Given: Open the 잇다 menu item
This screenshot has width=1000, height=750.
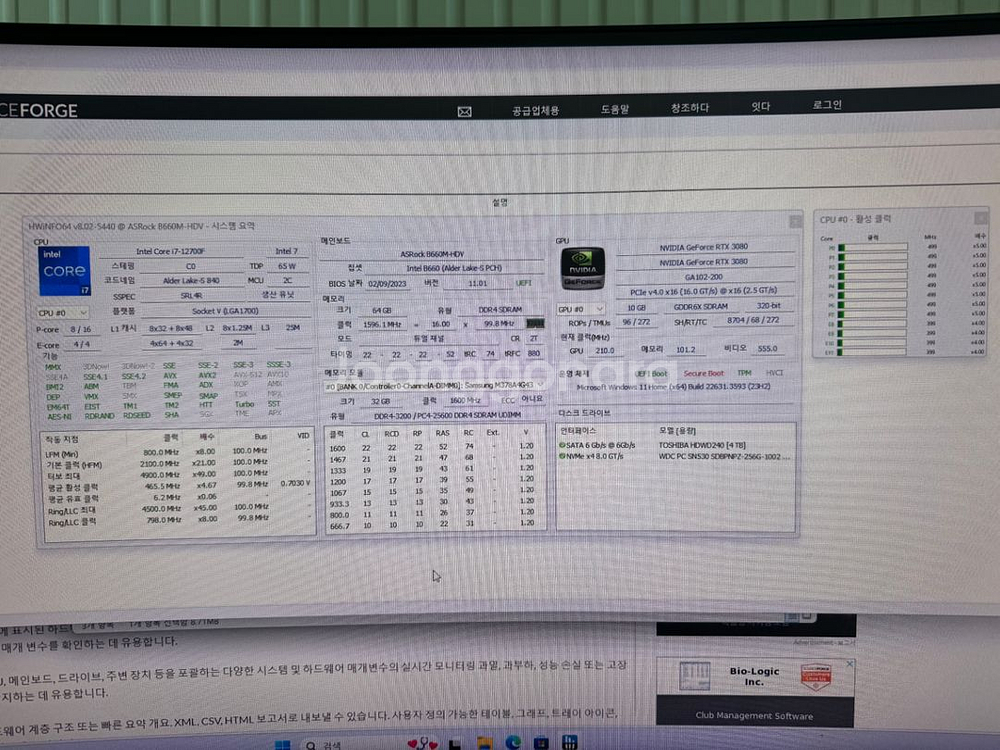Looking at the screenshot, I should point(760,107).
